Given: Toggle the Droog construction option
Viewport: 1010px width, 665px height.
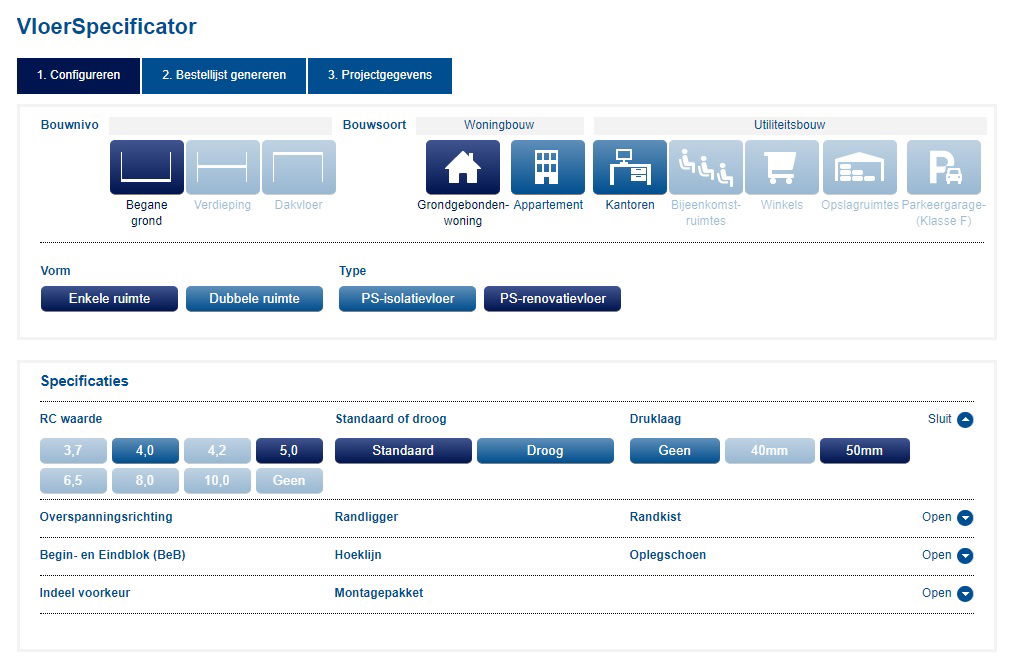Looking at the screenshot, I should click(x=545, y=451).
